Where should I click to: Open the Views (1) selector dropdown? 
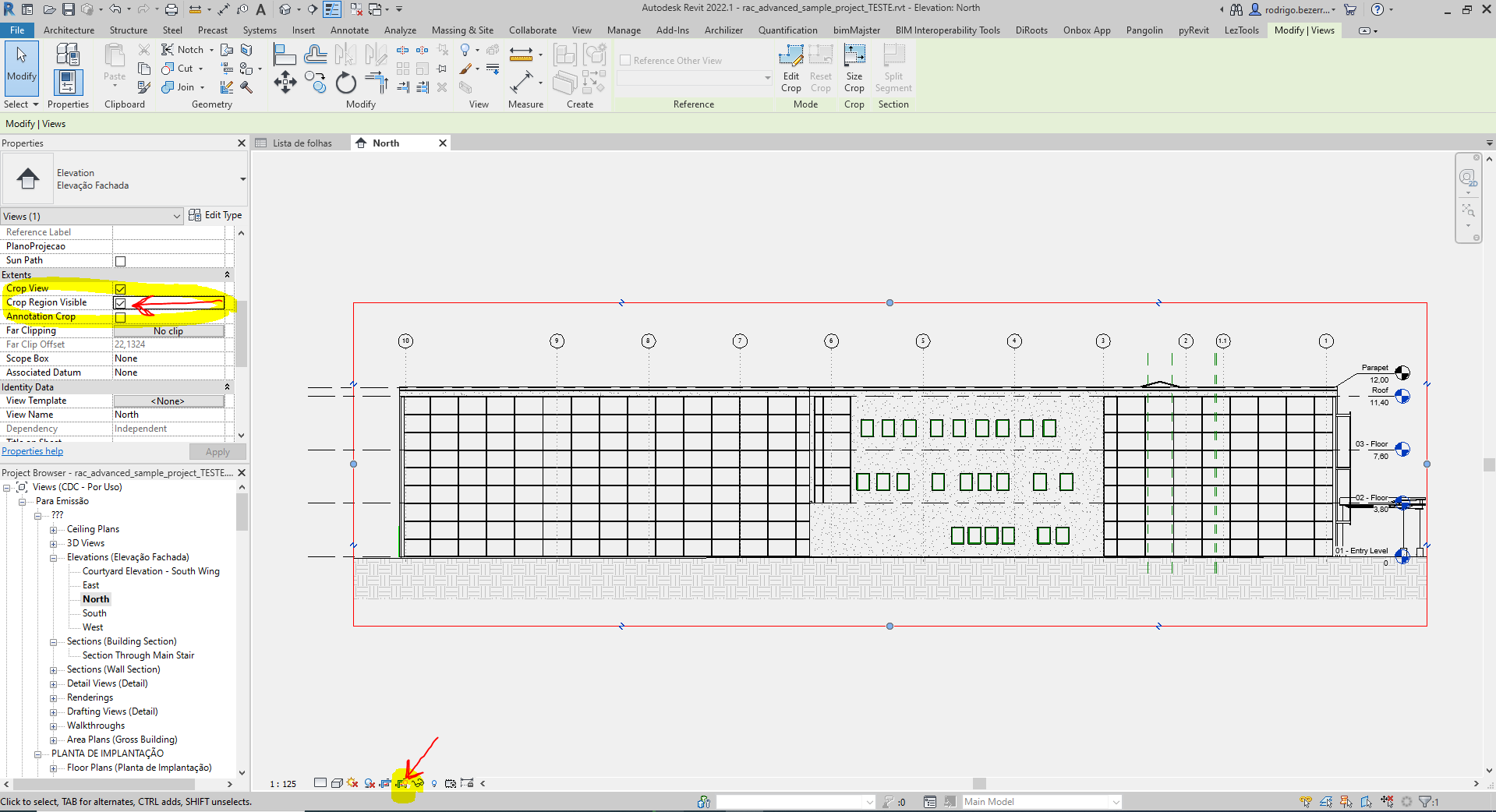[175, 216]
